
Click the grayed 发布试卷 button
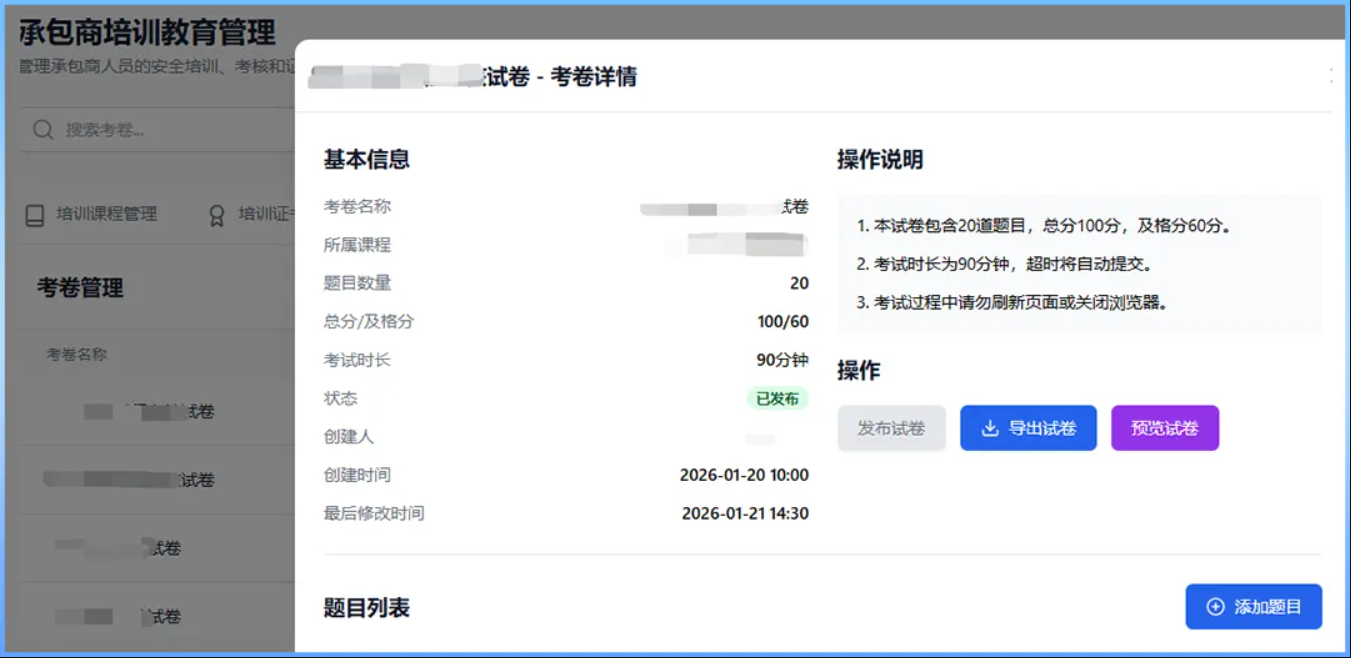pyautogui.click(x=891, y=427)
